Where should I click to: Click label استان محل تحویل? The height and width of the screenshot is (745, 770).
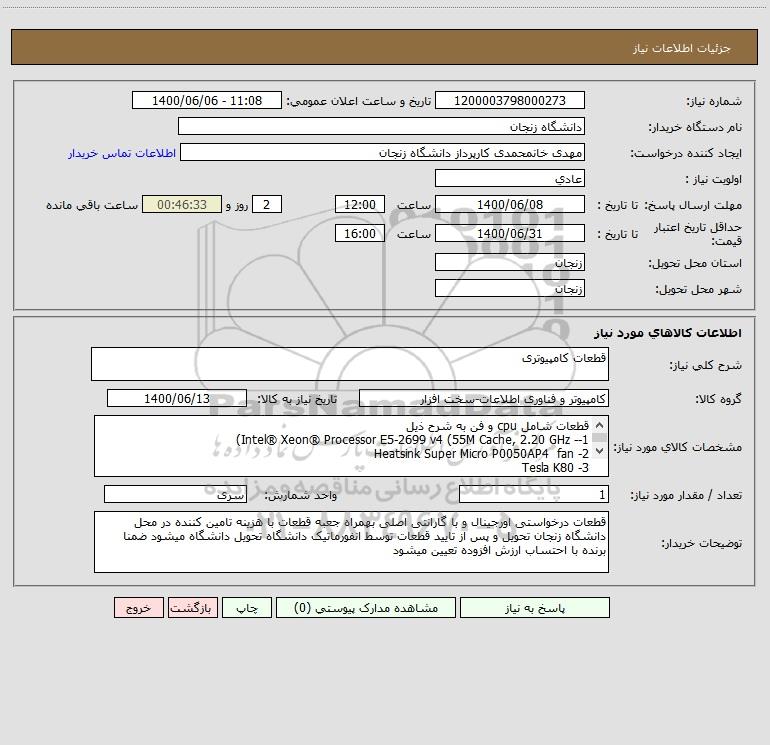coord(695,264)
